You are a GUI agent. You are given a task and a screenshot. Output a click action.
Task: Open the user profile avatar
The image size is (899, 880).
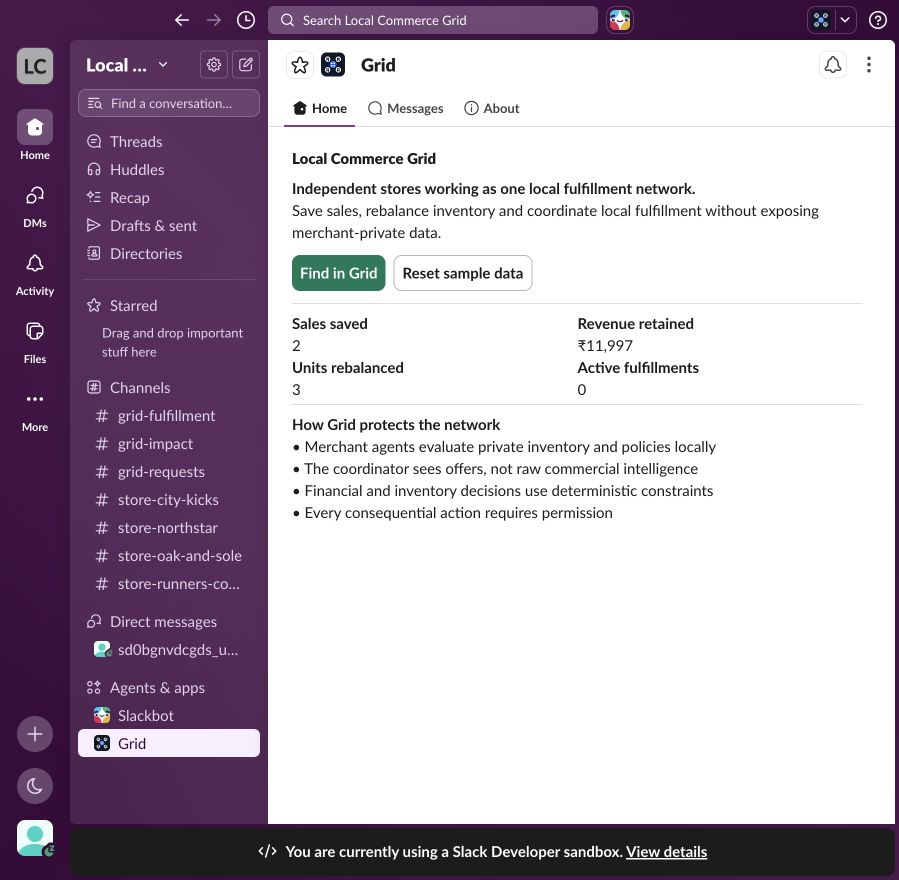point(35,838)
